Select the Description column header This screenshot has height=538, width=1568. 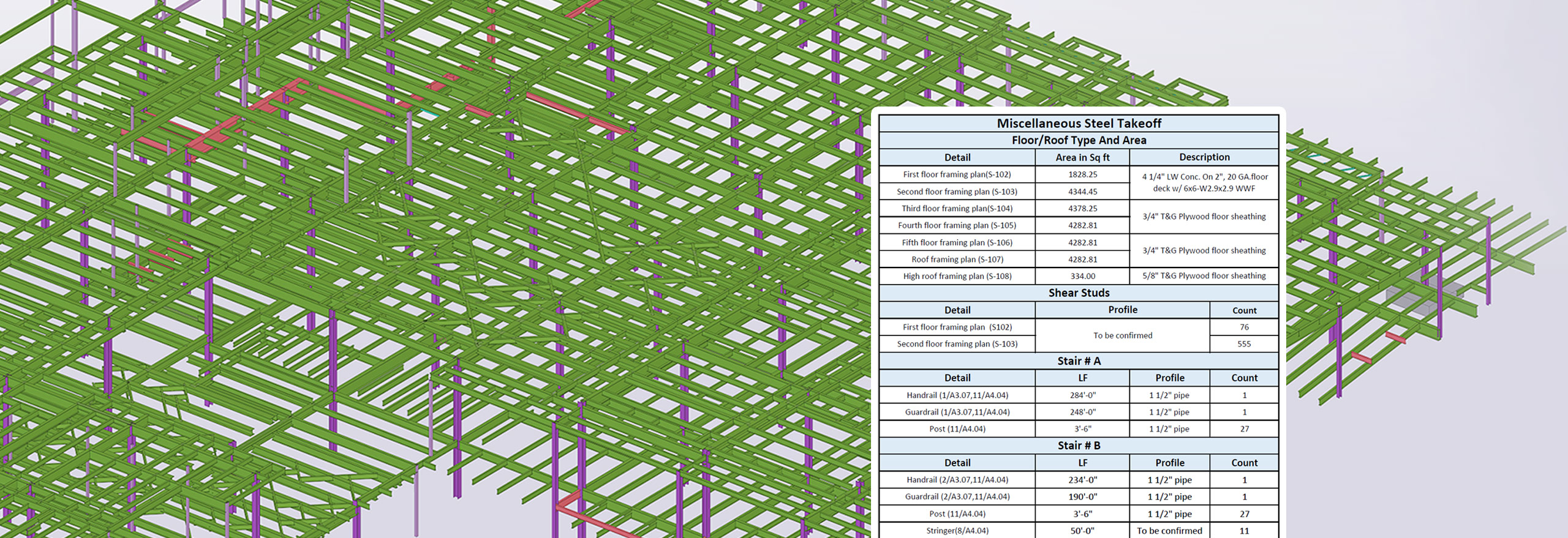point(1204,157)
